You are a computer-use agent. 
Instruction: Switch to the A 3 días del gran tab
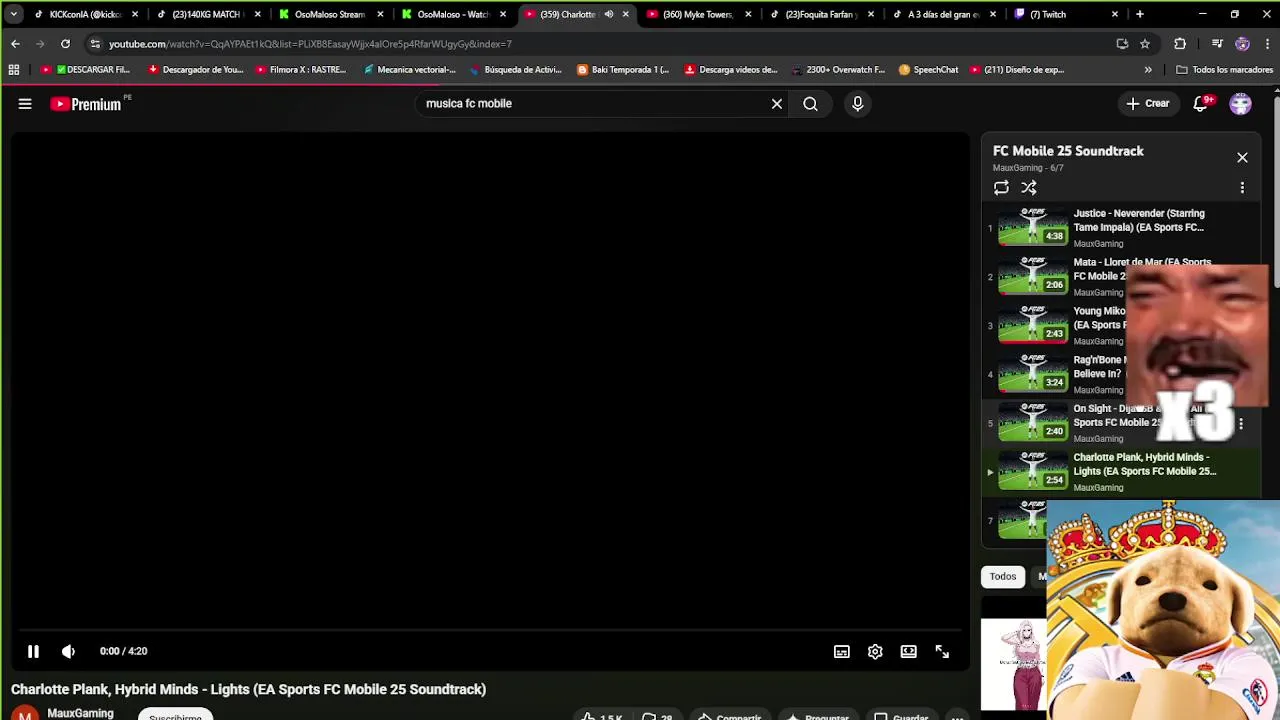point(943,14)
